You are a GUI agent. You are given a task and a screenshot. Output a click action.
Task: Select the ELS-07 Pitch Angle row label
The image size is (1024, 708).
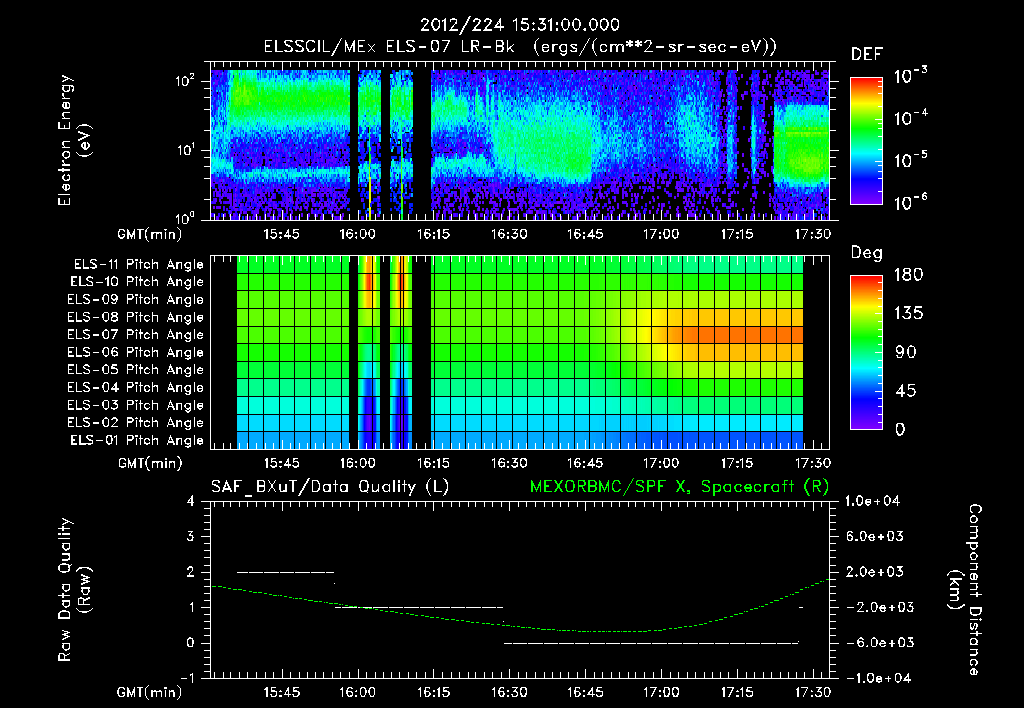click(x=135, y=334)
